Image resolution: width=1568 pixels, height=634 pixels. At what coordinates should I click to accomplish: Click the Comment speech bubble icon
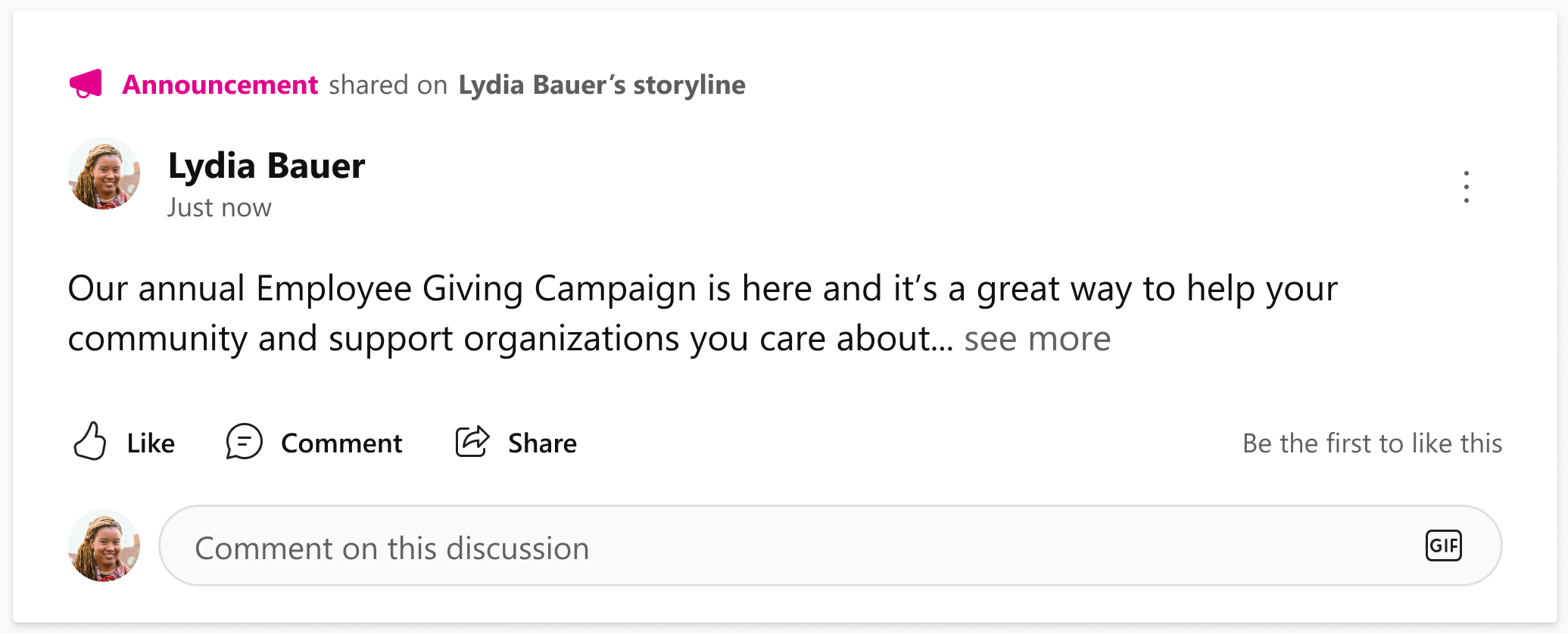pyautogui.click(x=244, y=442)
